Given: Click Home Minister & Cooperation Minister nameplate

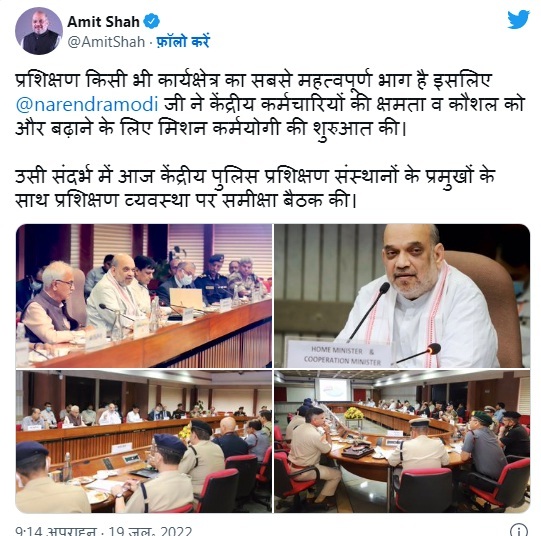Looking at the screenshot, I should 341,354.
